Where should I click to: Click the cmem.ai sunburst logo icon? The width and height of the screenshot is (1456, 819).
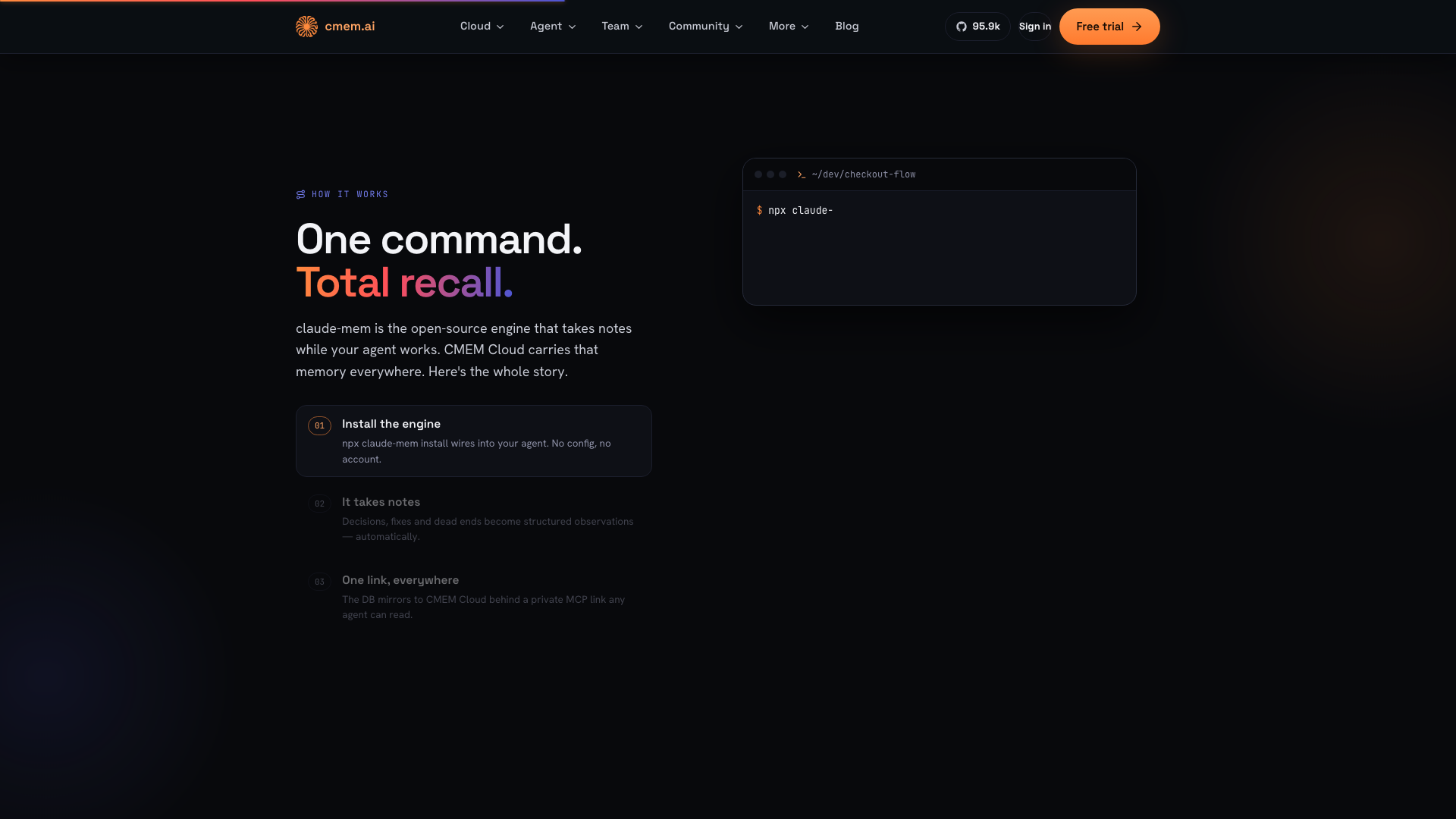click(306, 27)
